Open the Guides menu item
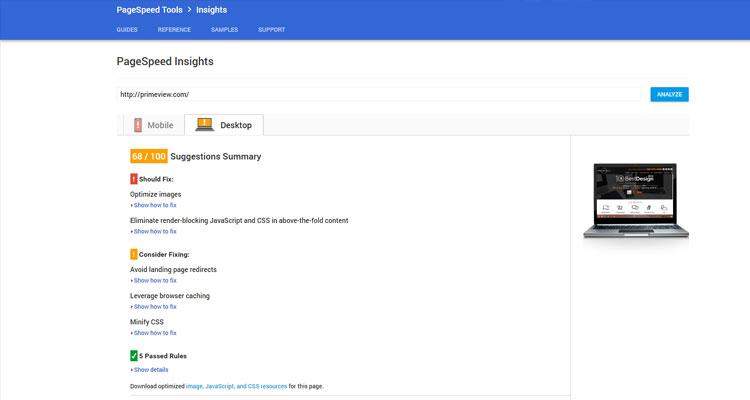Viewport: 750px width, 400px height. click(127, 30)
